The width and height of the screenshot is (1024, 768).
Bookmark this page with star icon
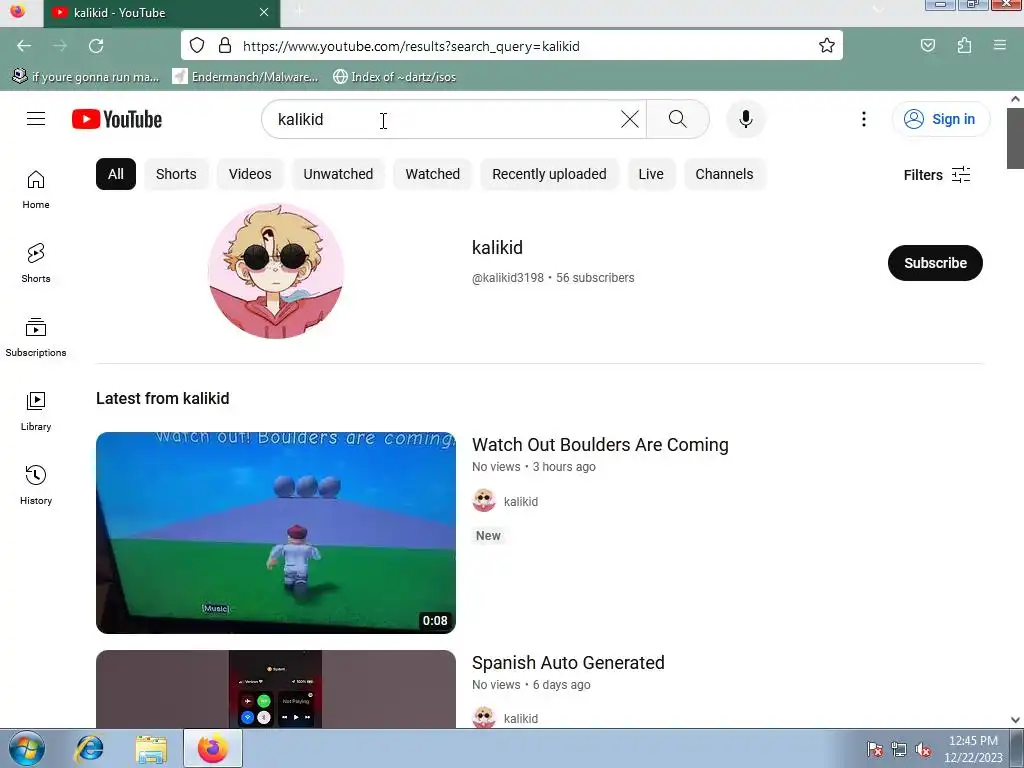826,46
